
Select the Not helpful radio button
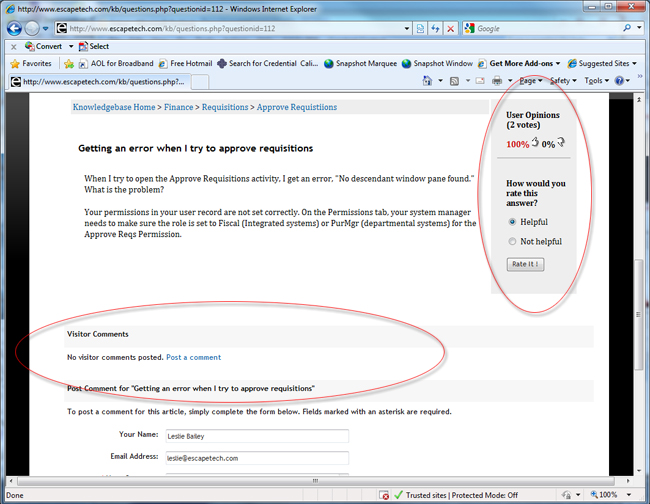point(512,241)
